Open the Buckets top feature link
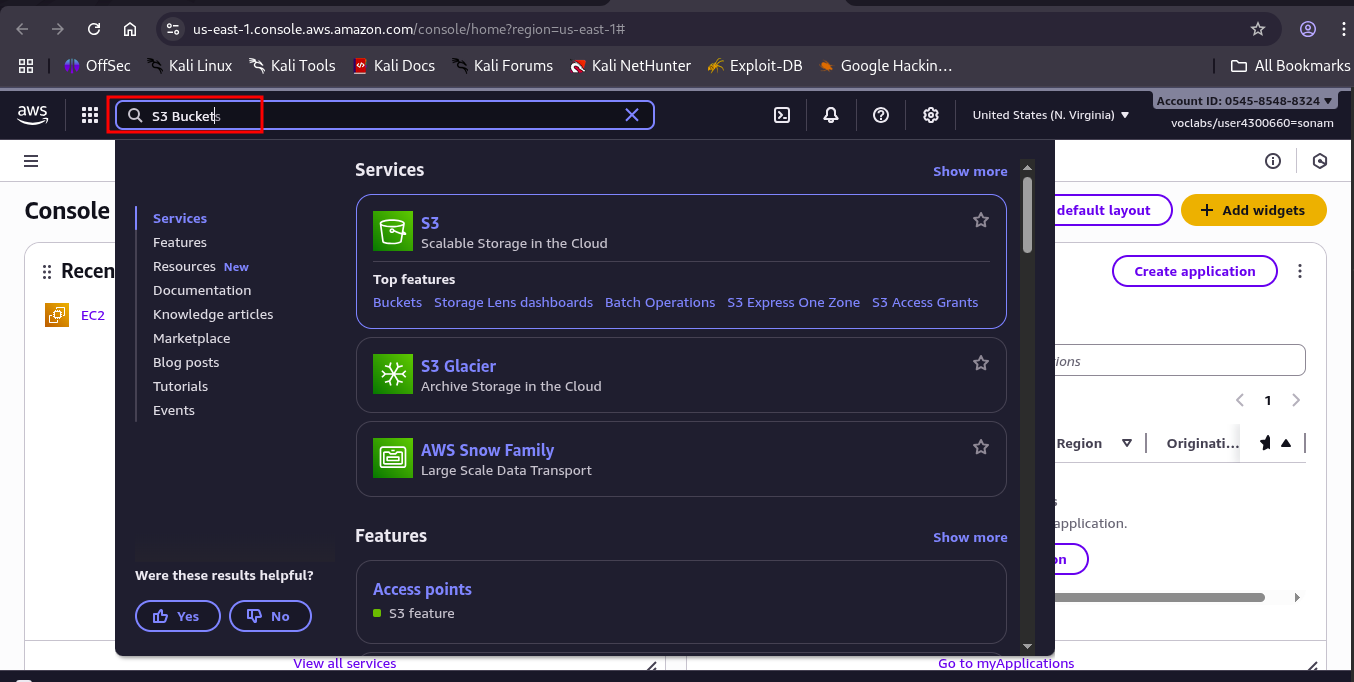Screen dimensions: 1354x682 [397, 302]
